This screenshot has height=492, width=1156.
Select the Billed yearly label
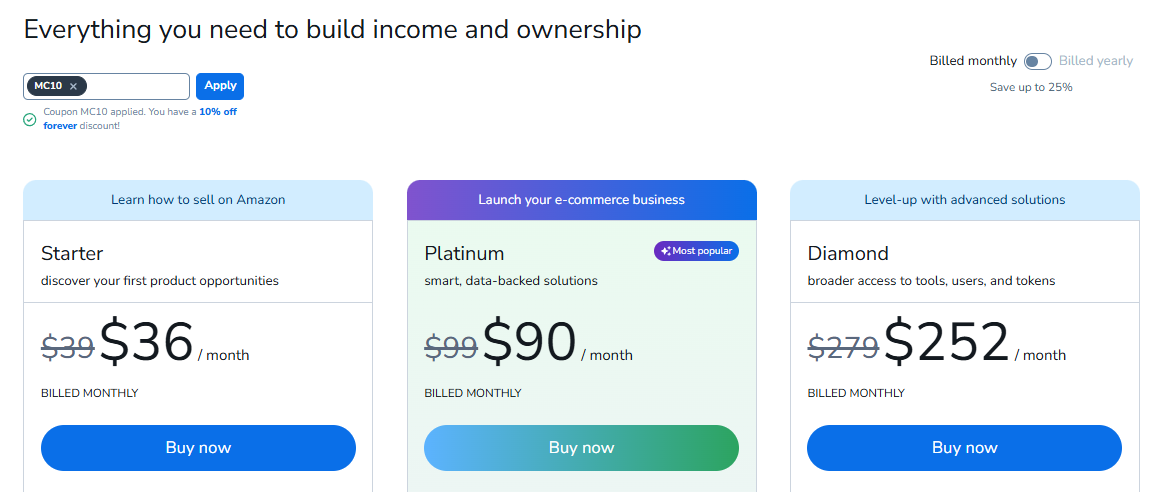point(1096,61)
